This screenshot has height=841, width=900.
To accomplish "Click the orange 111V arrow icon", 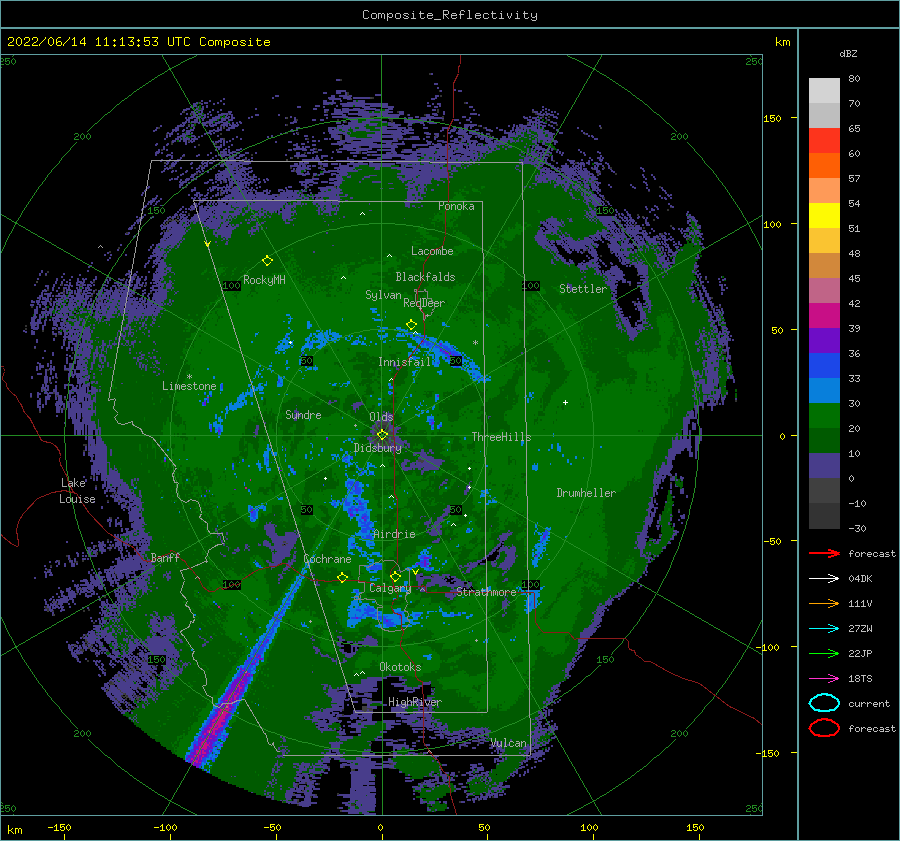I will 824,603.
